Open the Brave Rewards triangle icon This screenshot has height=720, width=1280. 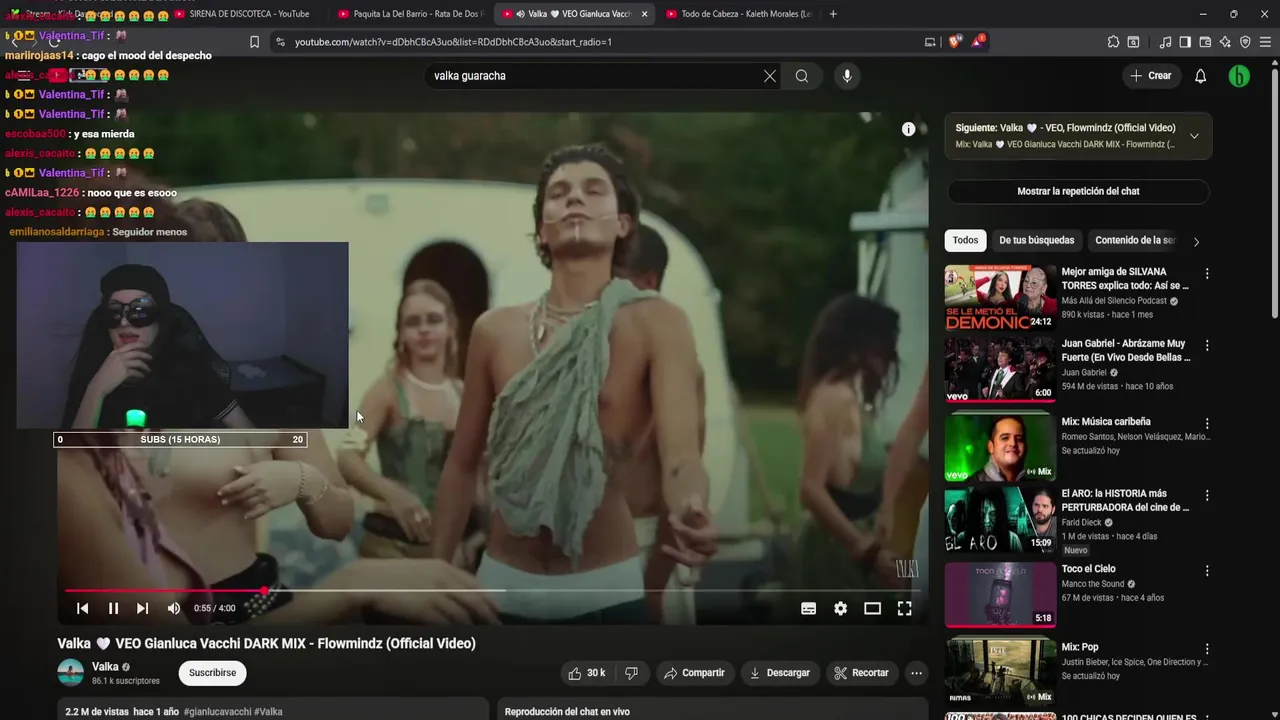click(979, 42)
